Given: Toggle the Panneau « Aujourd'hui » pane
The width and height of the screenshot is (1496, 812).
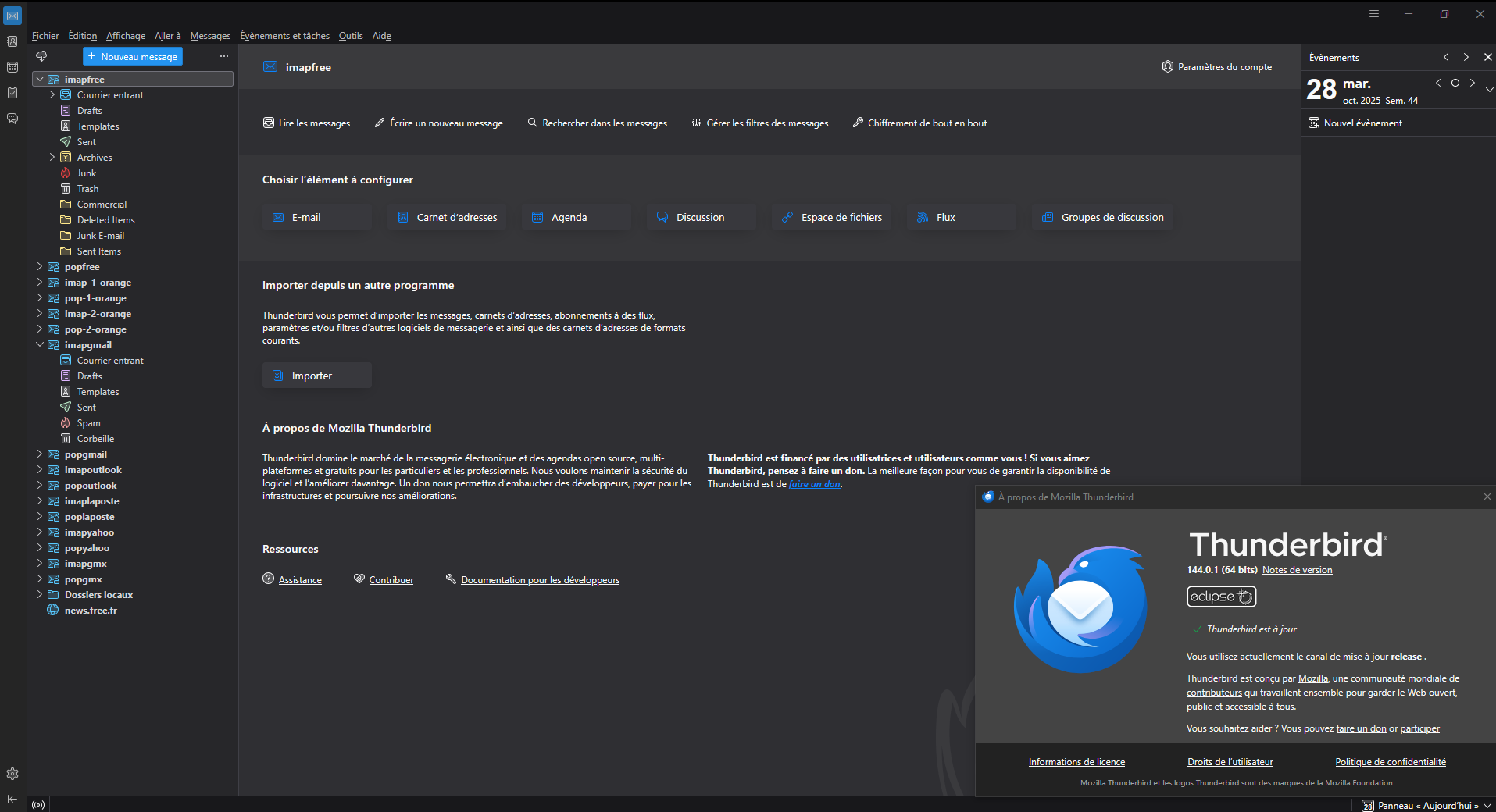Looking at the screenshot, I should pos(1420,805).
